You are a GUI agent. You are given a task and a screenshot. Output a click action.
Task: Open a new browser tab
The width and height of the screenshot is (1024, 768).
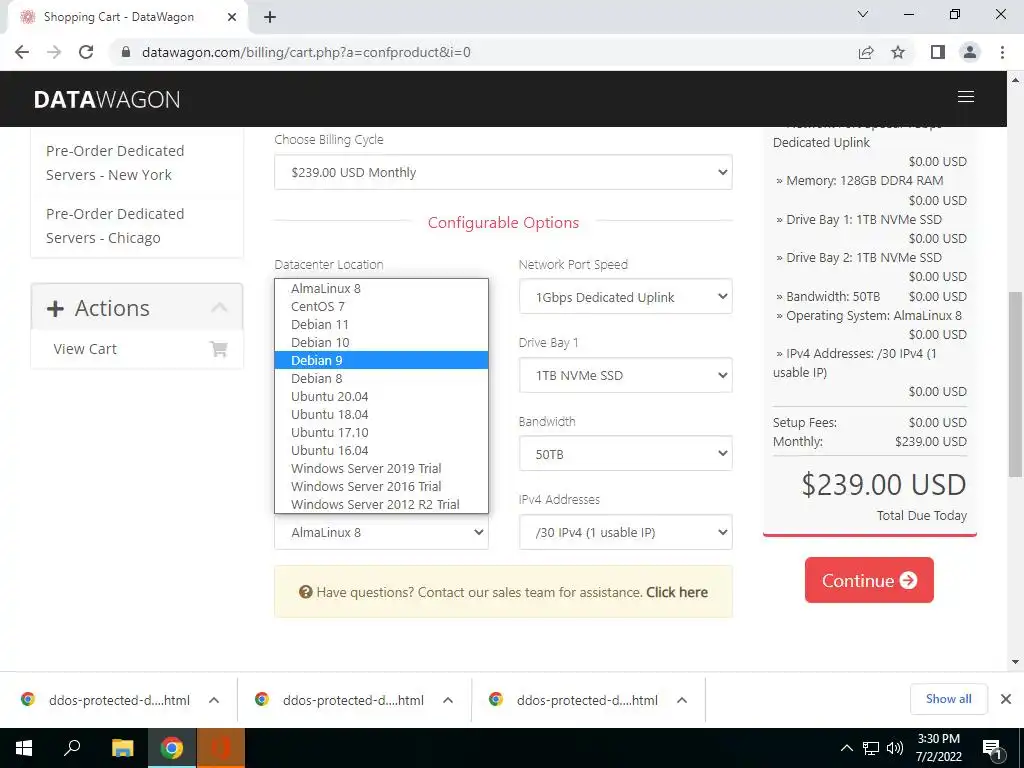coord(270,17)
